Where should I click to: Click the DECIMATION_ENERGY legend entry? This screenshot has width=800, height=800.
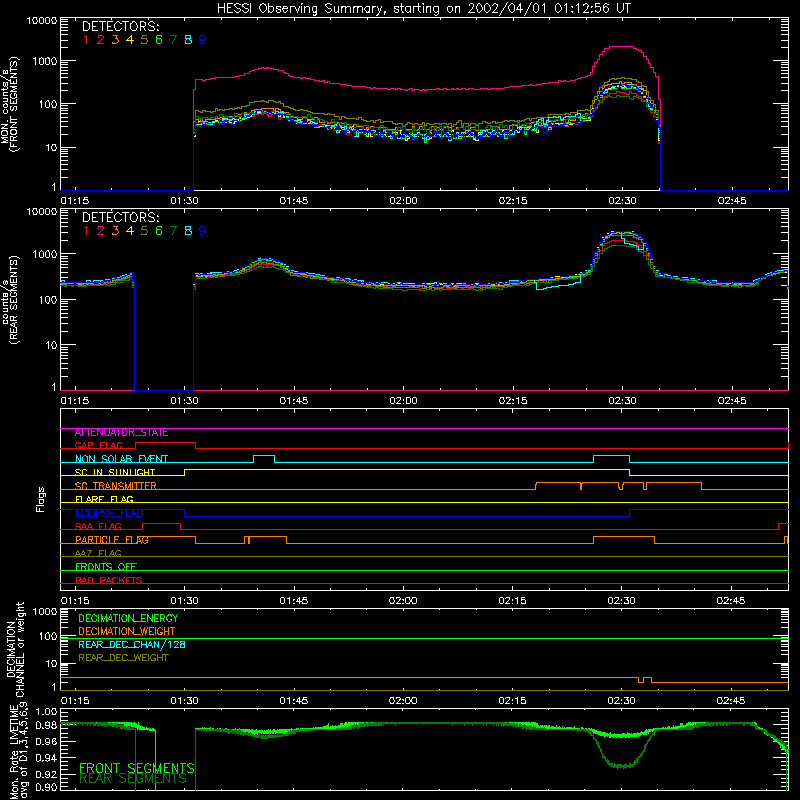click(128, 618)
